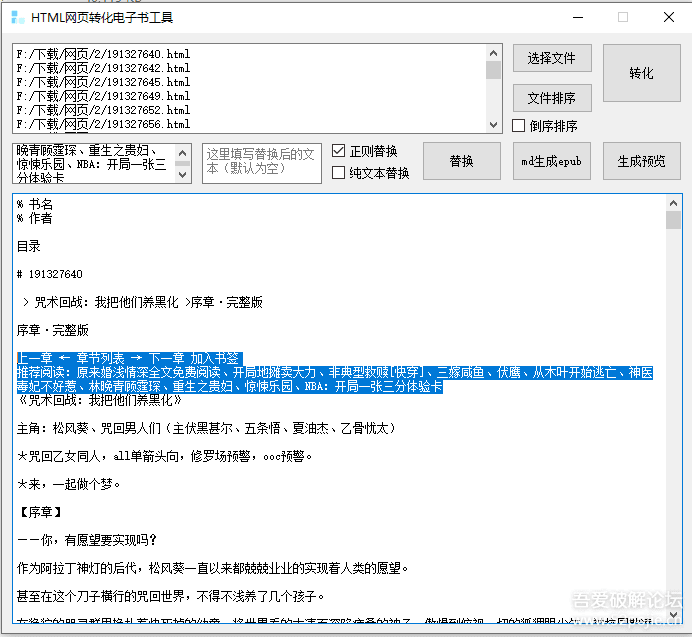Click the md生成epub button

coord(552,161)
